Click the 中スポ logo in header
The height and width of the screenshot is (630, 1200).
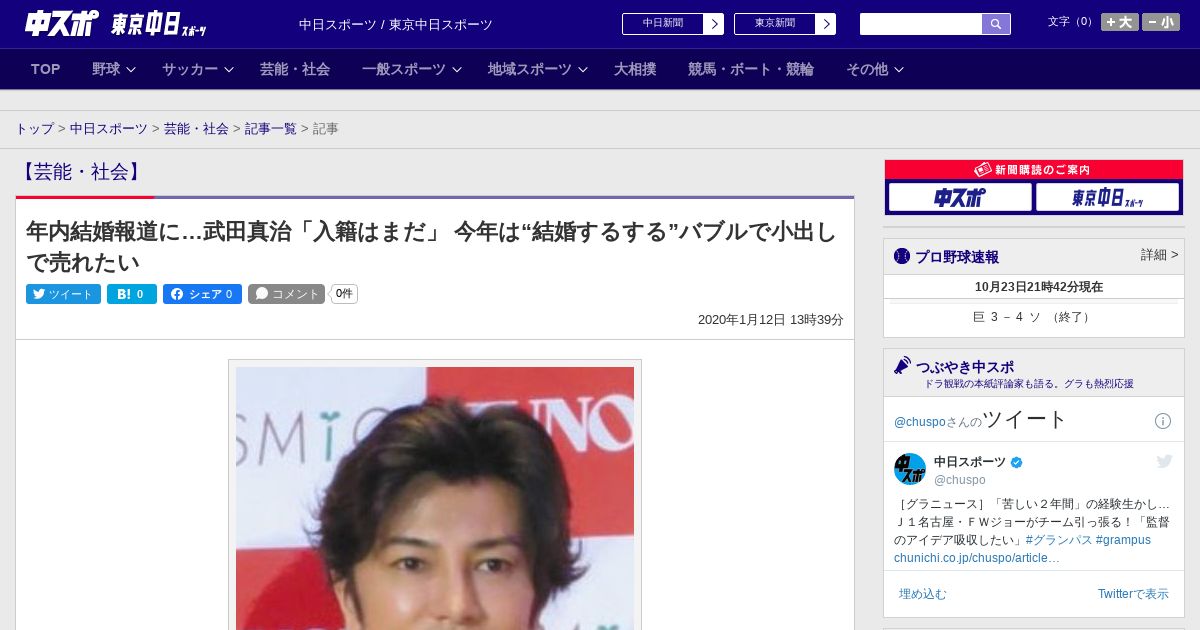[61, 23]
